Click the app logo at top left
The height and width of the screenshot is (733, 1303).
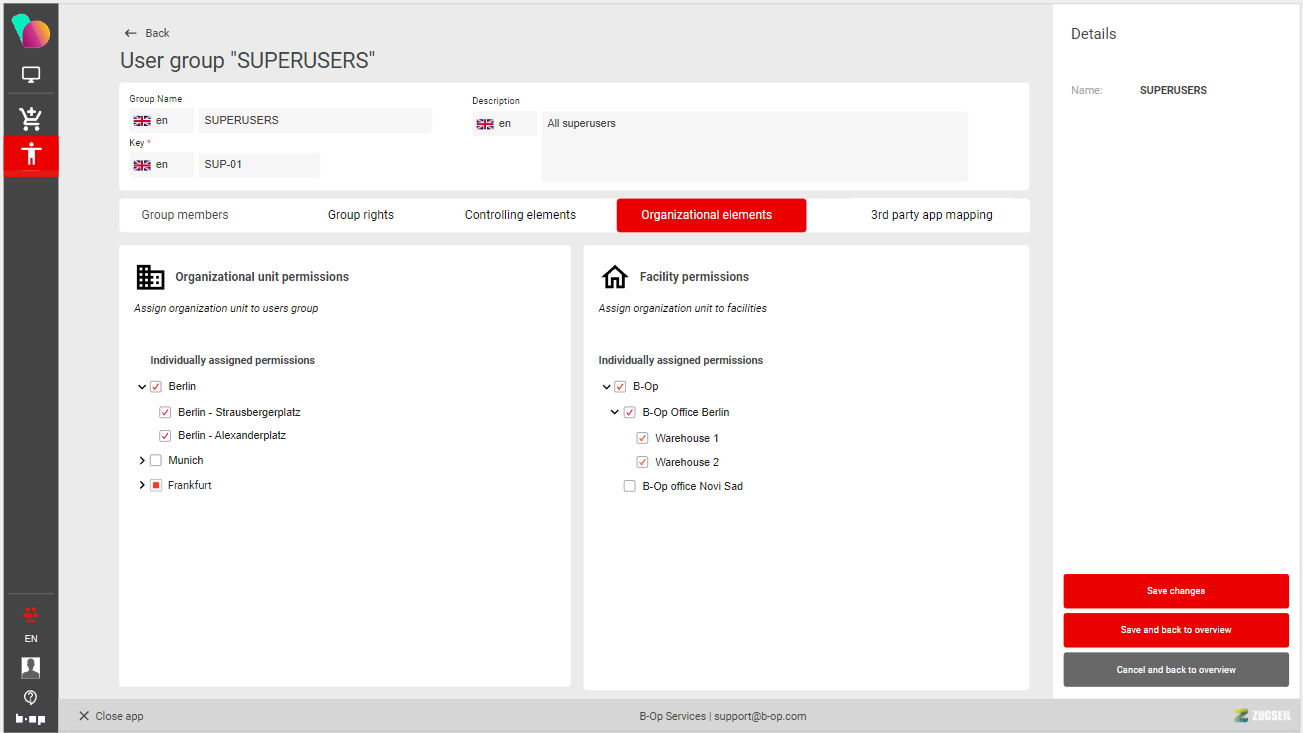31,31
